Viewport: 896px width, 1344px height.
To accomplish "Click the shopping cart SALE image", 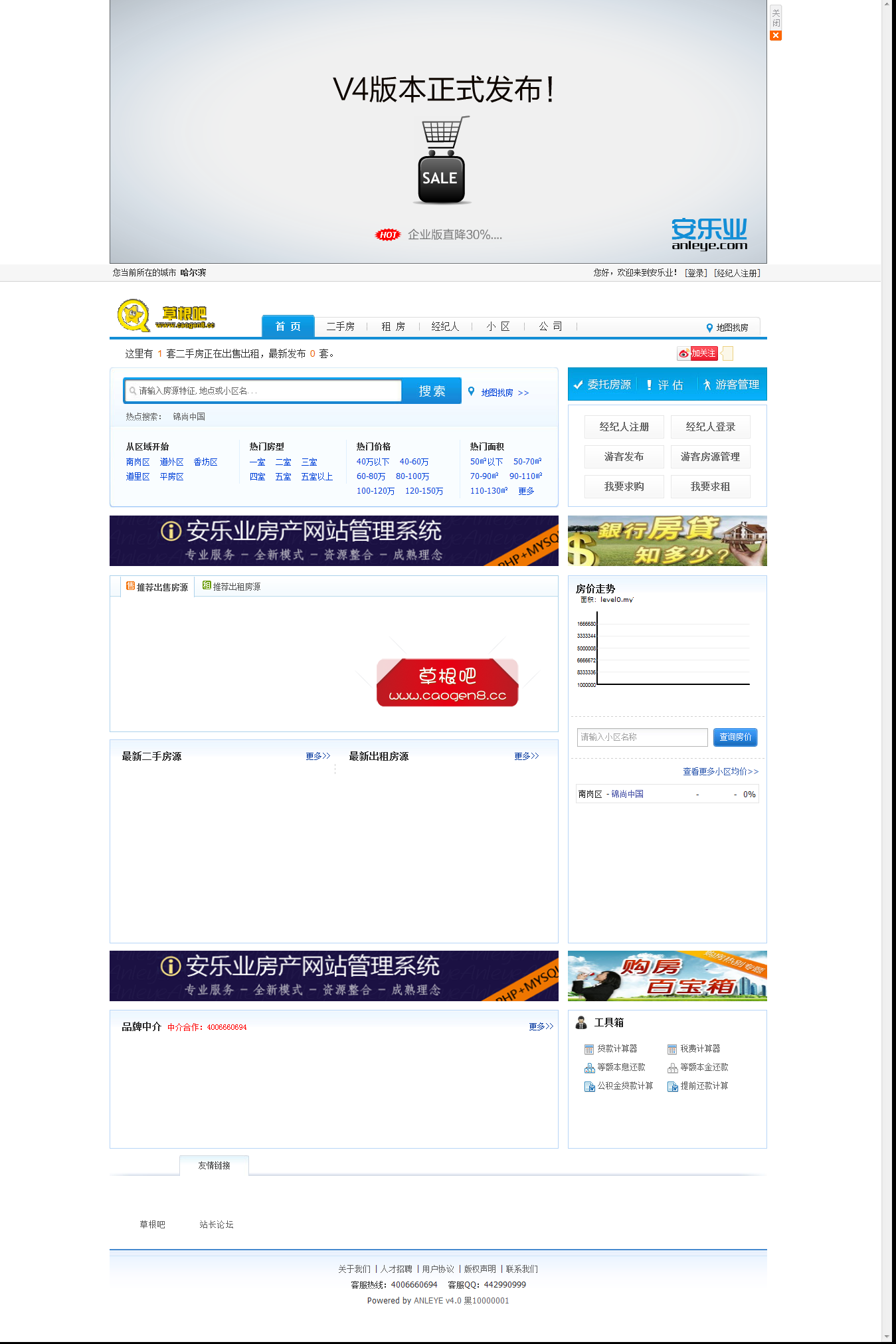I will (442, 160).
